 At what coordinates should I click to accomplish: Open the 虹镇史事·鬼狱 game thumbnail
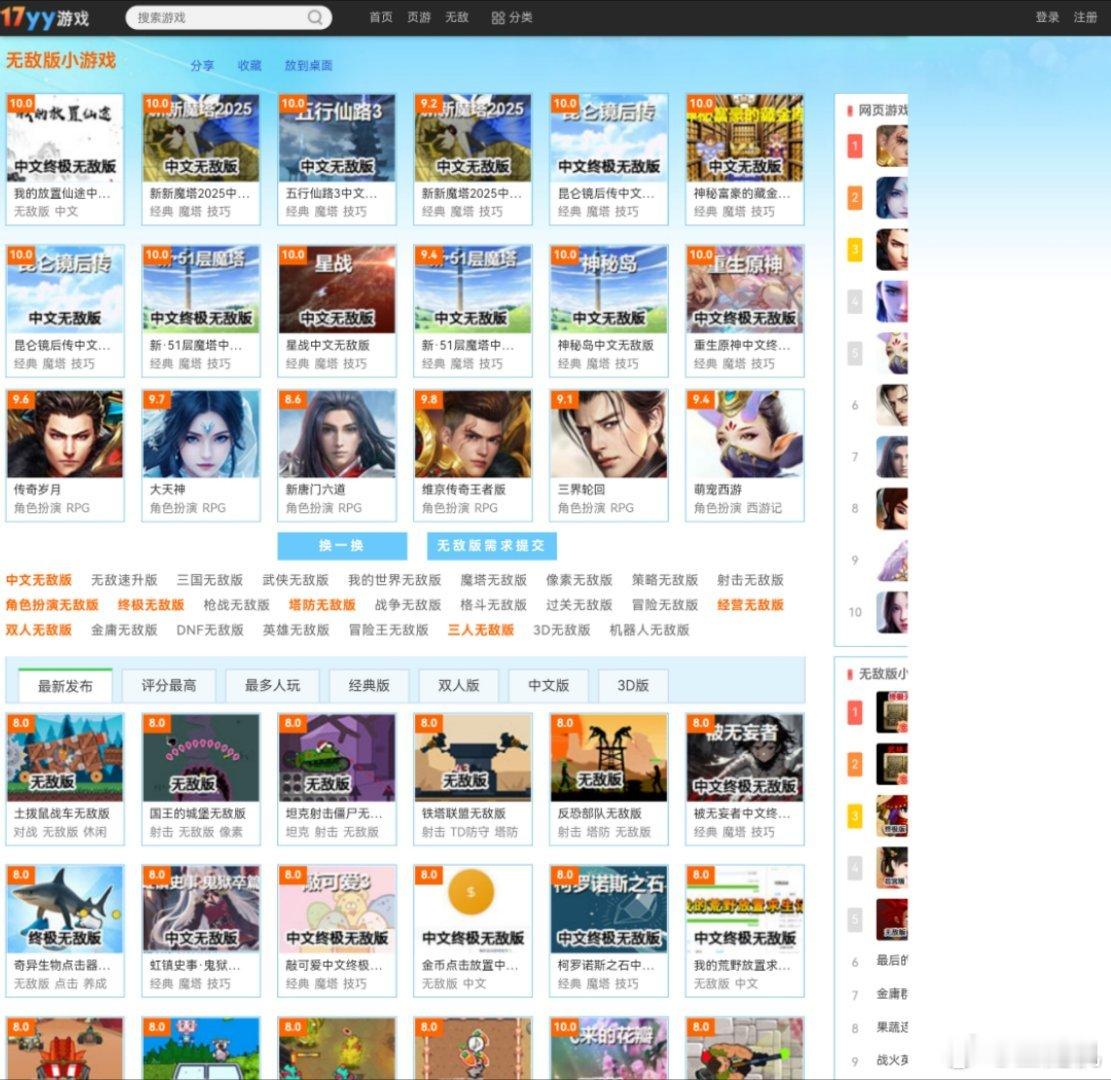pyautogui.click(x=201, y=909)
